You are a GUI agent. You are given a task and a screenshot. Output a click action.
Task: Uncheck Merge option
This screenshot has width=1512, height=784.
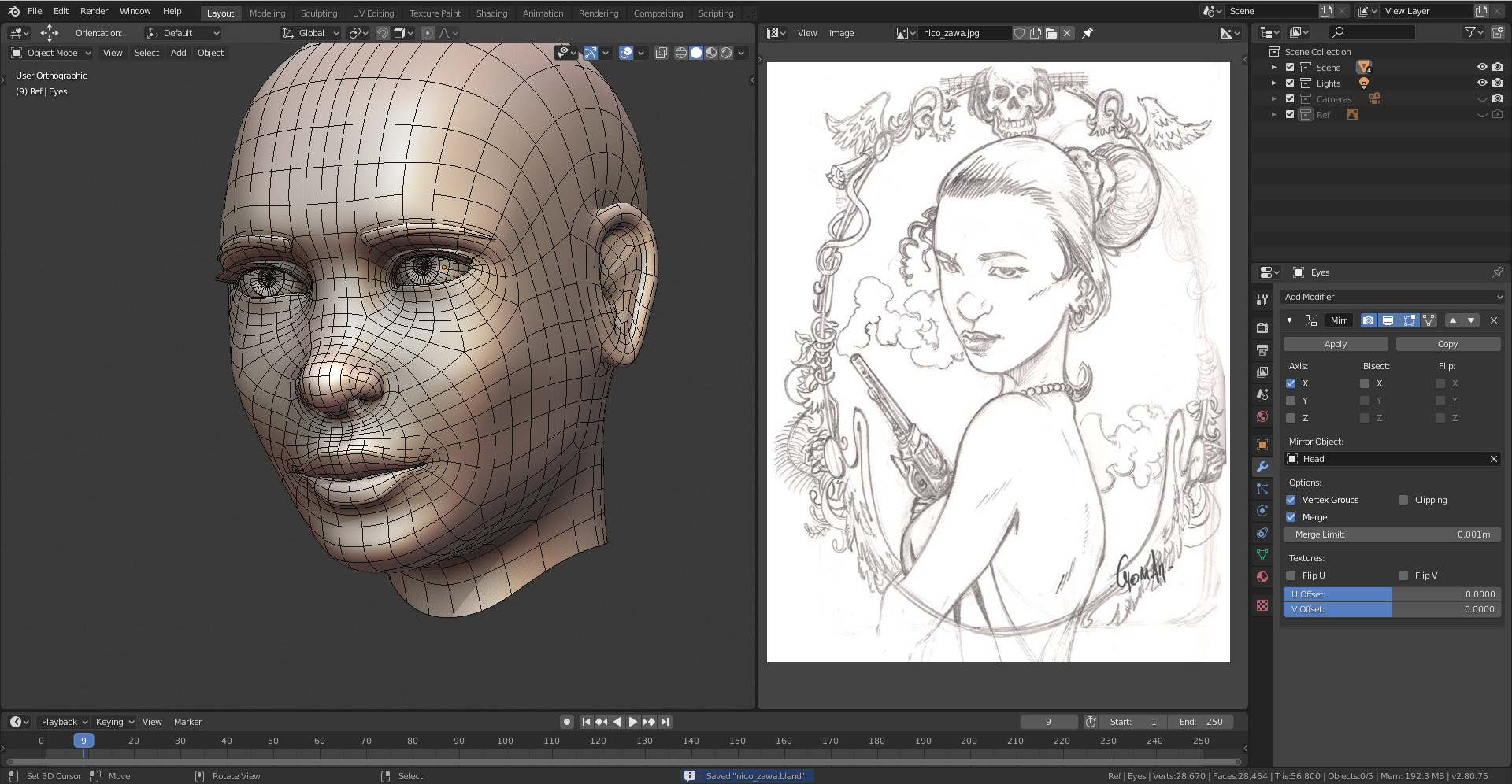pos(1291,517)
